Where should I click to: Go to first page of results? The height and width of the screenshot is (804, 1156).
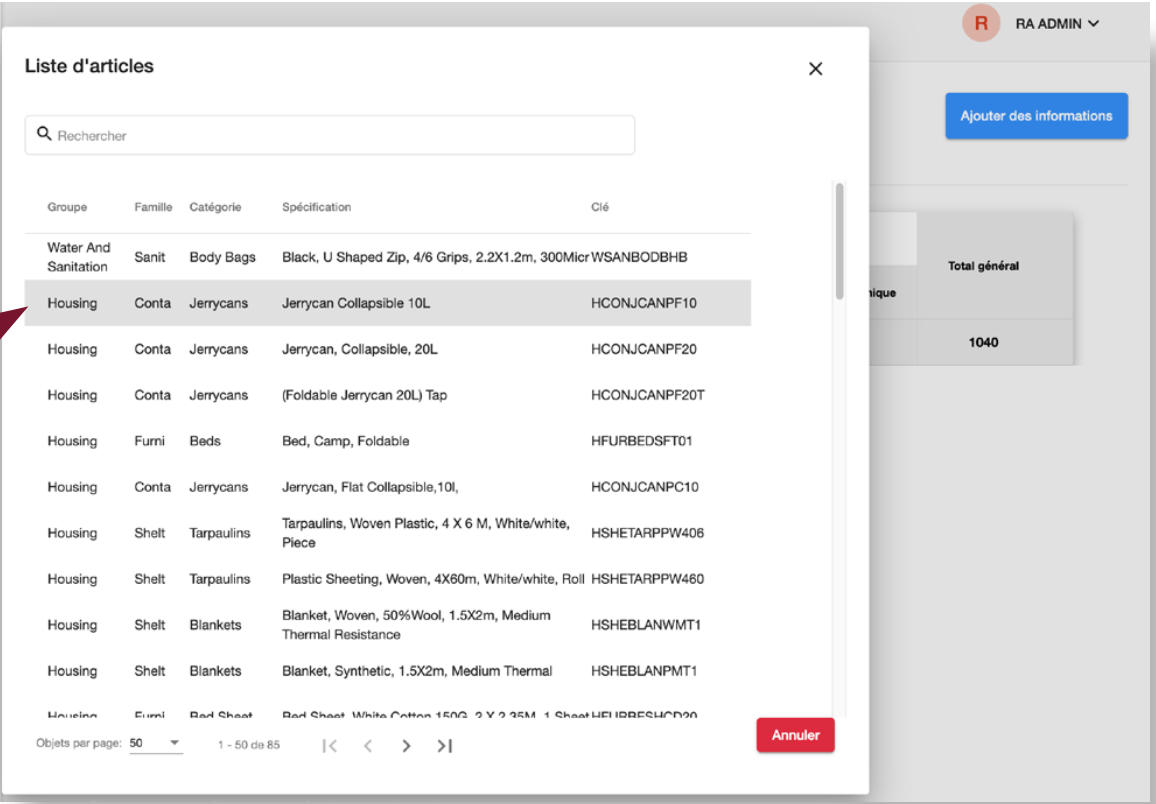(330, 746)
